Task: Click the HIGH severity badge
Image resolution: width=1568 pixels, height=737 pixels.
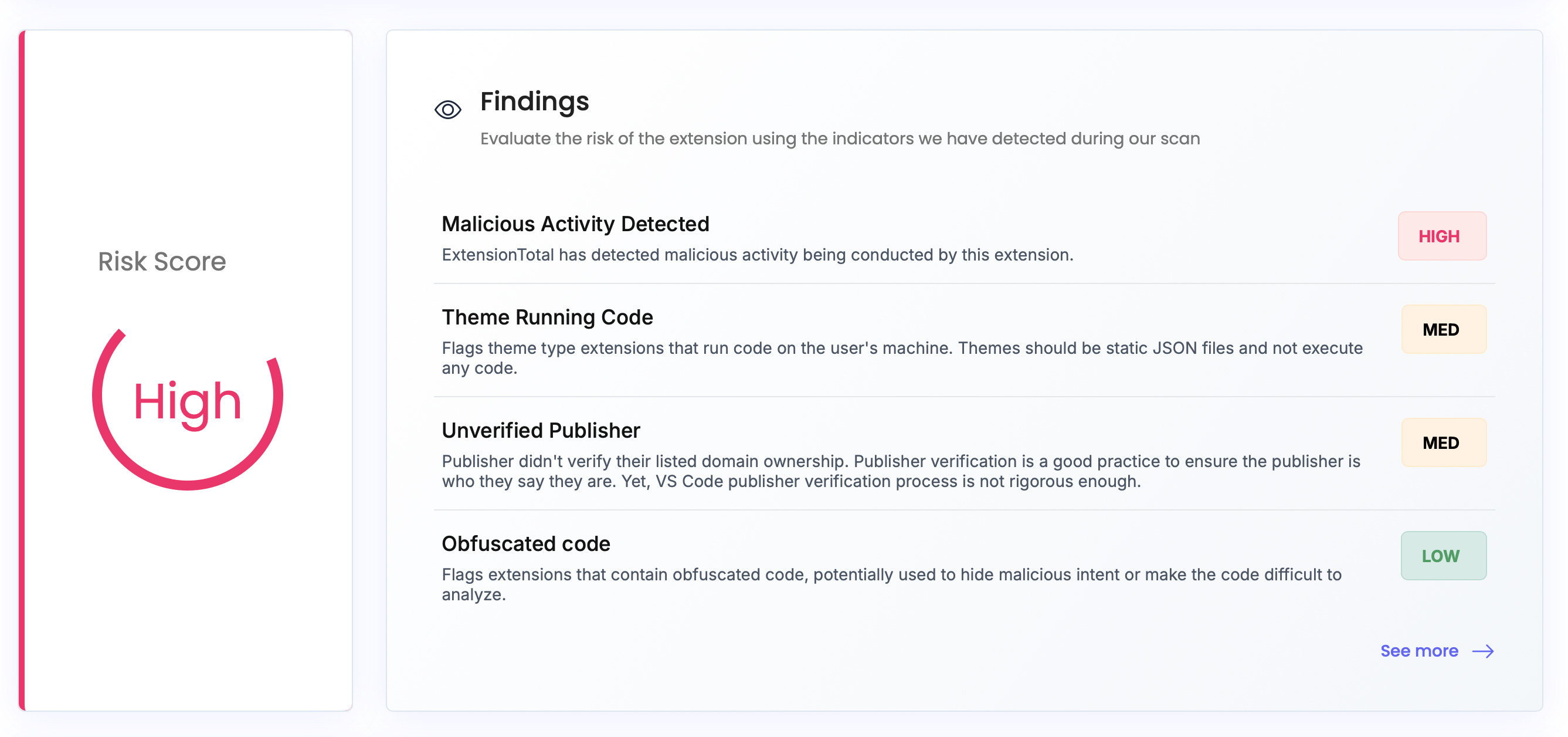Action: (x=1442, y=236)
